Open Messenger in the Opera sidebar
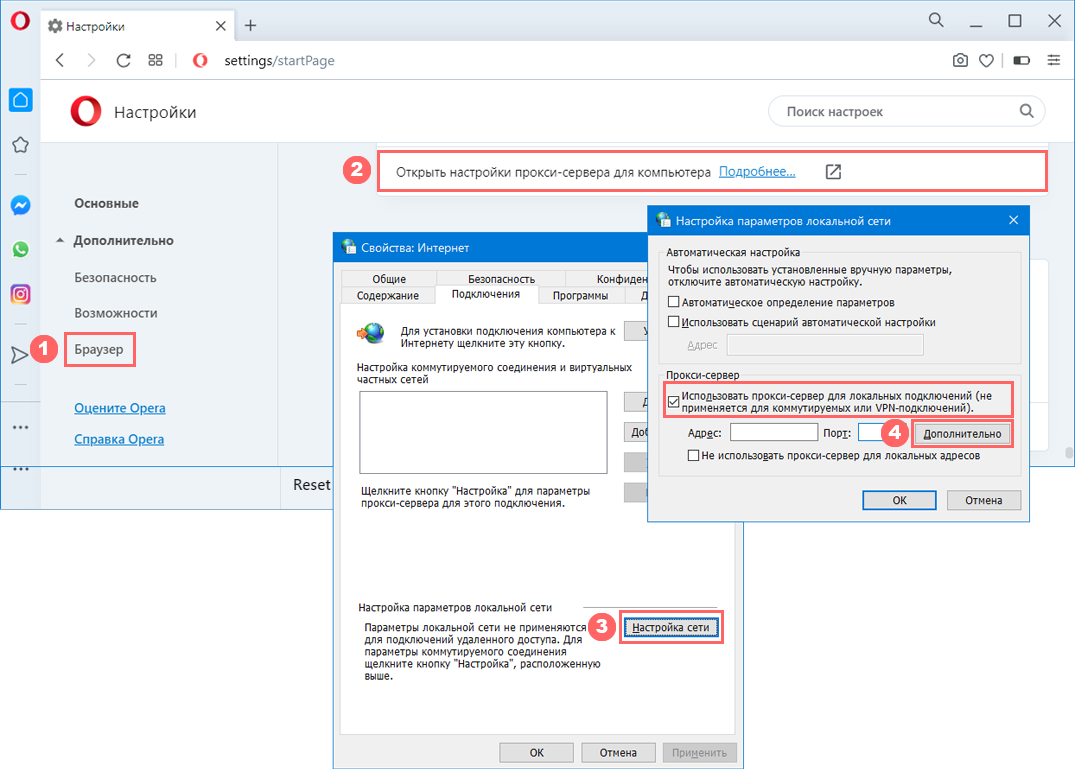The height and width of the screenshot is (769, 1075). tap(20, 205)
